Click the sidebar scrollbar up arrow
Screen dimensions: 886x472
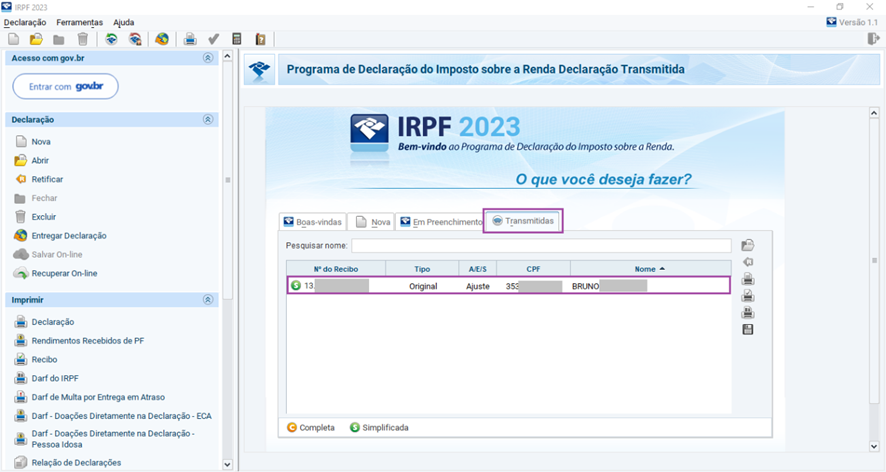pos(227,56)
